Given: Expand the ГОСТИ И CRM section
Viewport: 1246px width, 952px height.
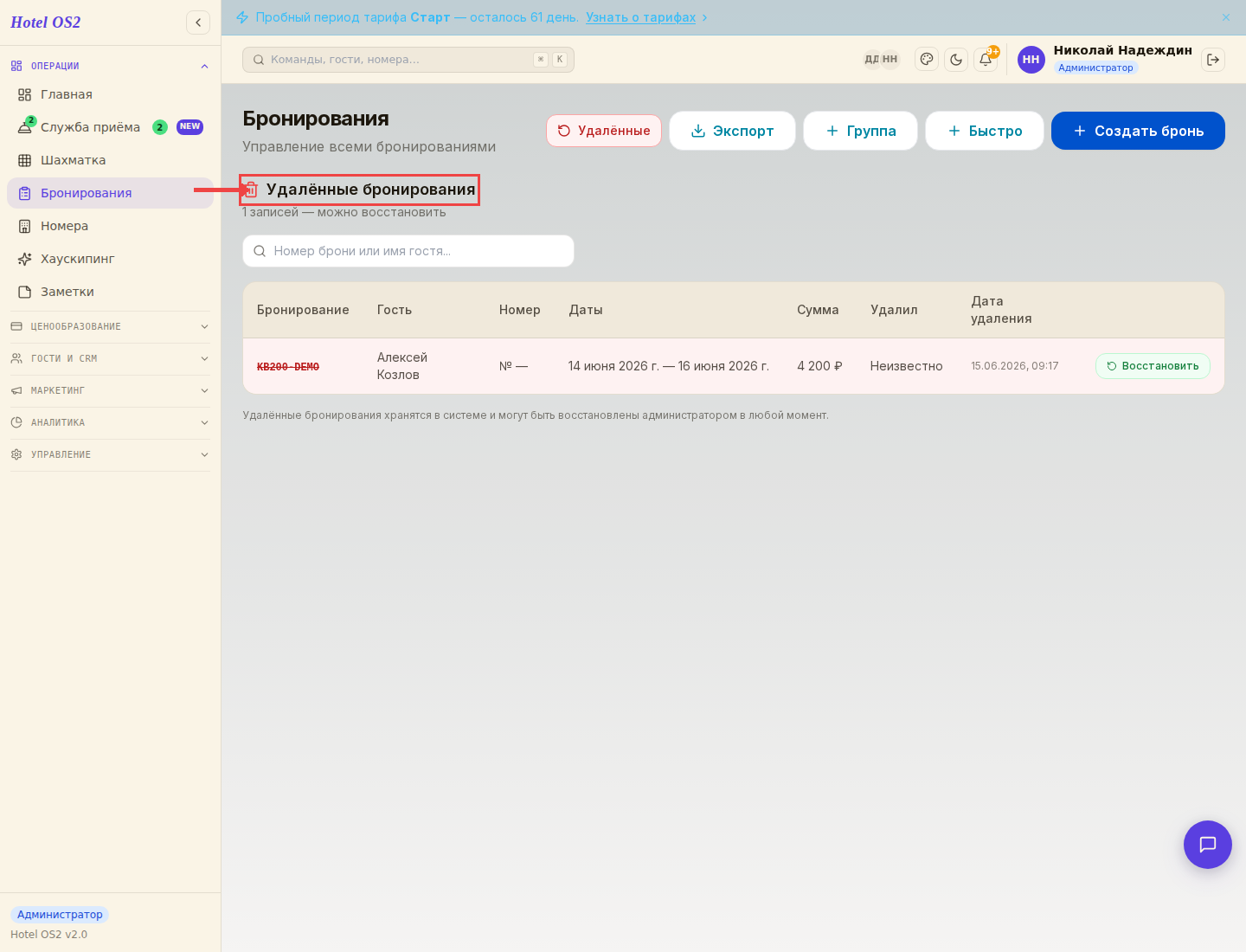Looking at the screenshot, I should click(111, 358).
